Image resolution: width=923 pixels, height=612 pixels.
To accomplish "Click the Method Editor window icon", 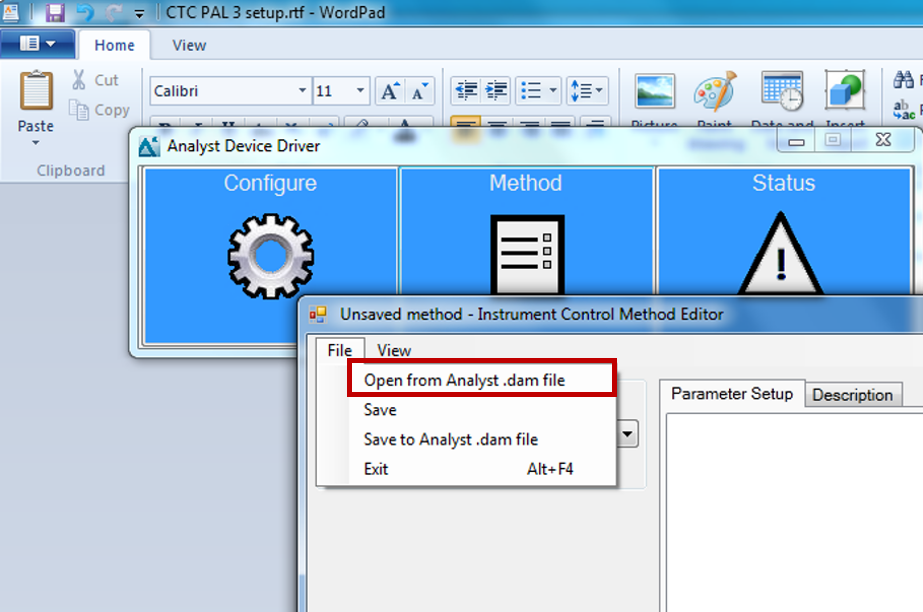I will tap(318, 315).
